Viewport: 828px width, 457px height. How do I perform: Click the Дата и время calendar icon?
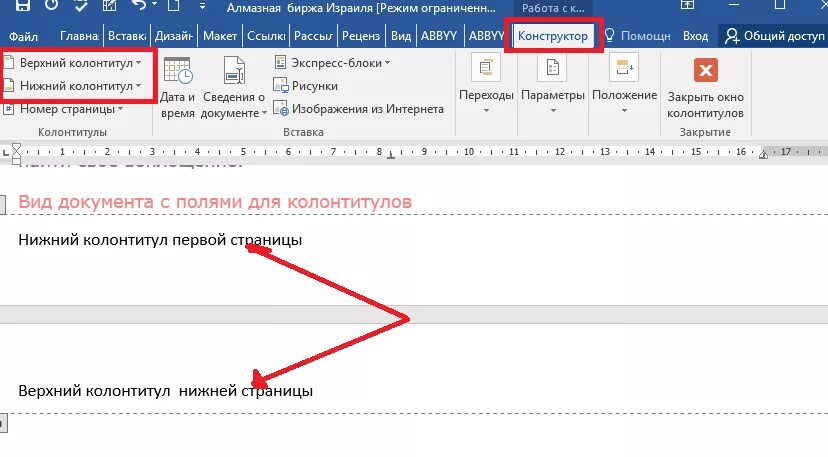pos(177,71)
